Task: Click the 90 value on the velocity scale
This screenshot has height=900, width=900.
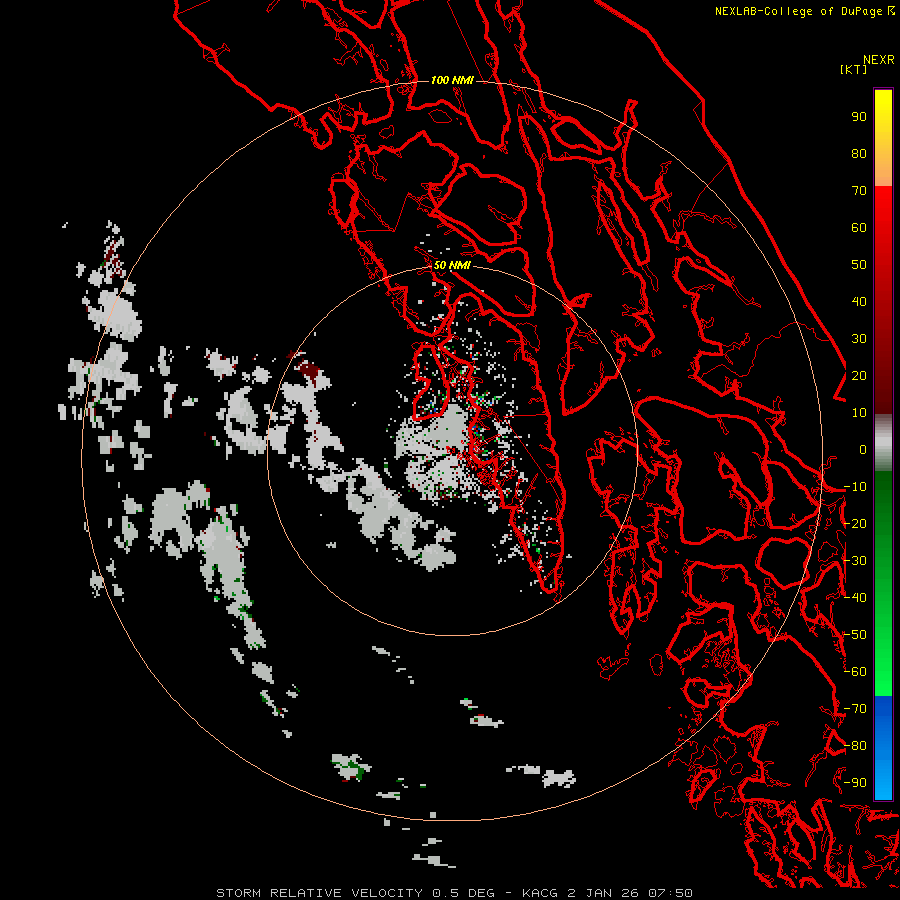Action: click(859, 117)
